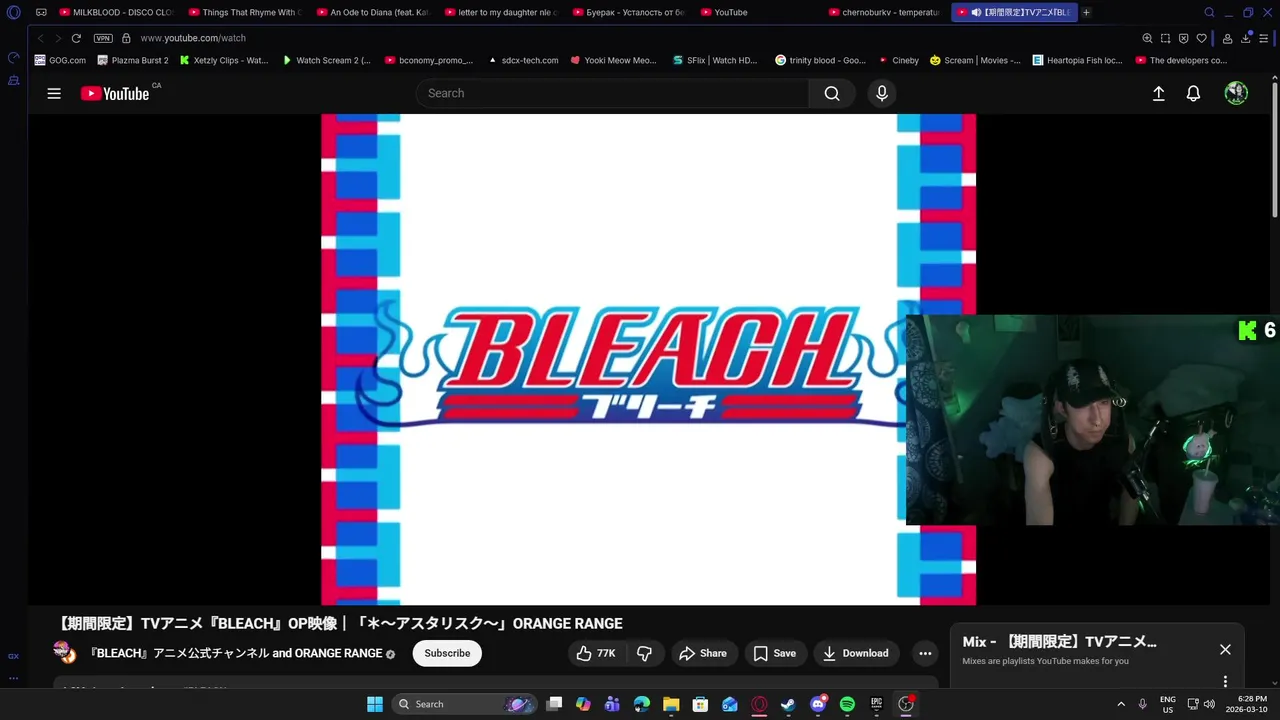Viewport: 1280px width, 720px height.
Task: Open the BLEACH anime official channel name
Action: (237, 653)
